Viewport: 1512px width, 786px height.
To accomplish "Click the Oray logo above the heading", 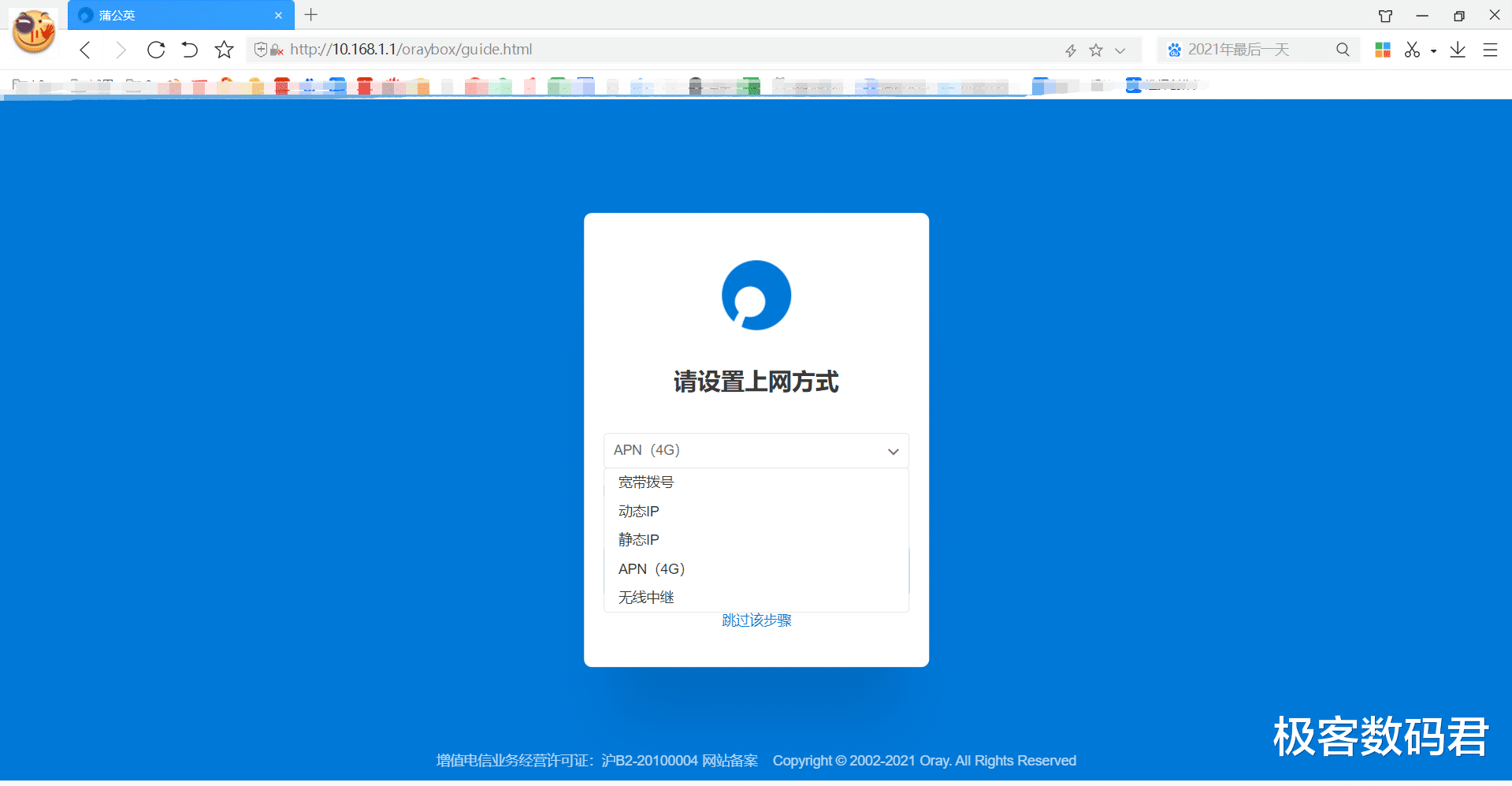I will pos(756,296).
